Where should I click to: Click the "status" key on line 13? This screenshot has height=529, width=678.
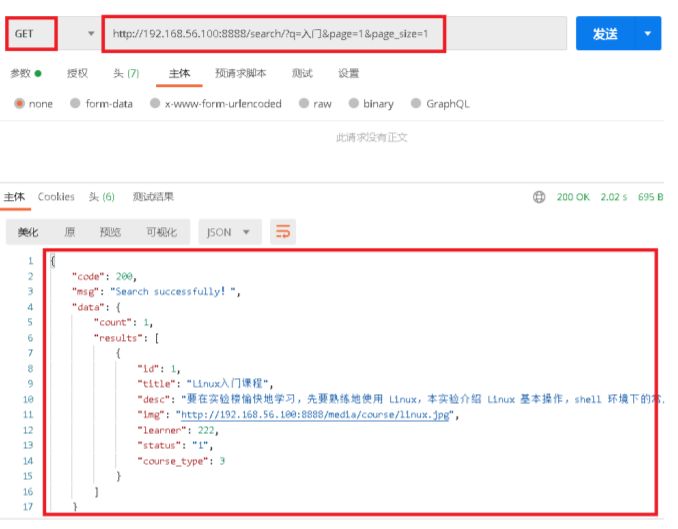pos(159,445)
